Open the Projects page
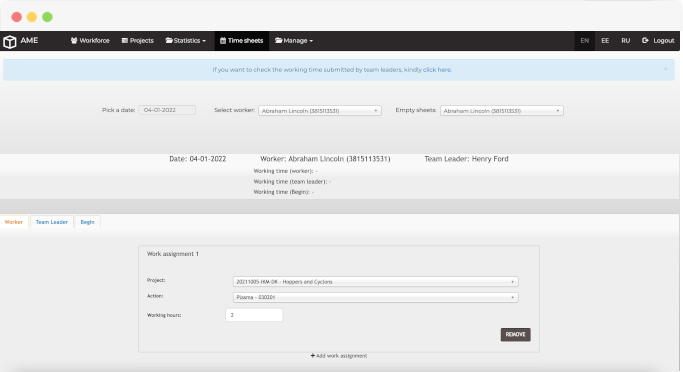This screenshot has width=683, height=372. tap(138, 41)
